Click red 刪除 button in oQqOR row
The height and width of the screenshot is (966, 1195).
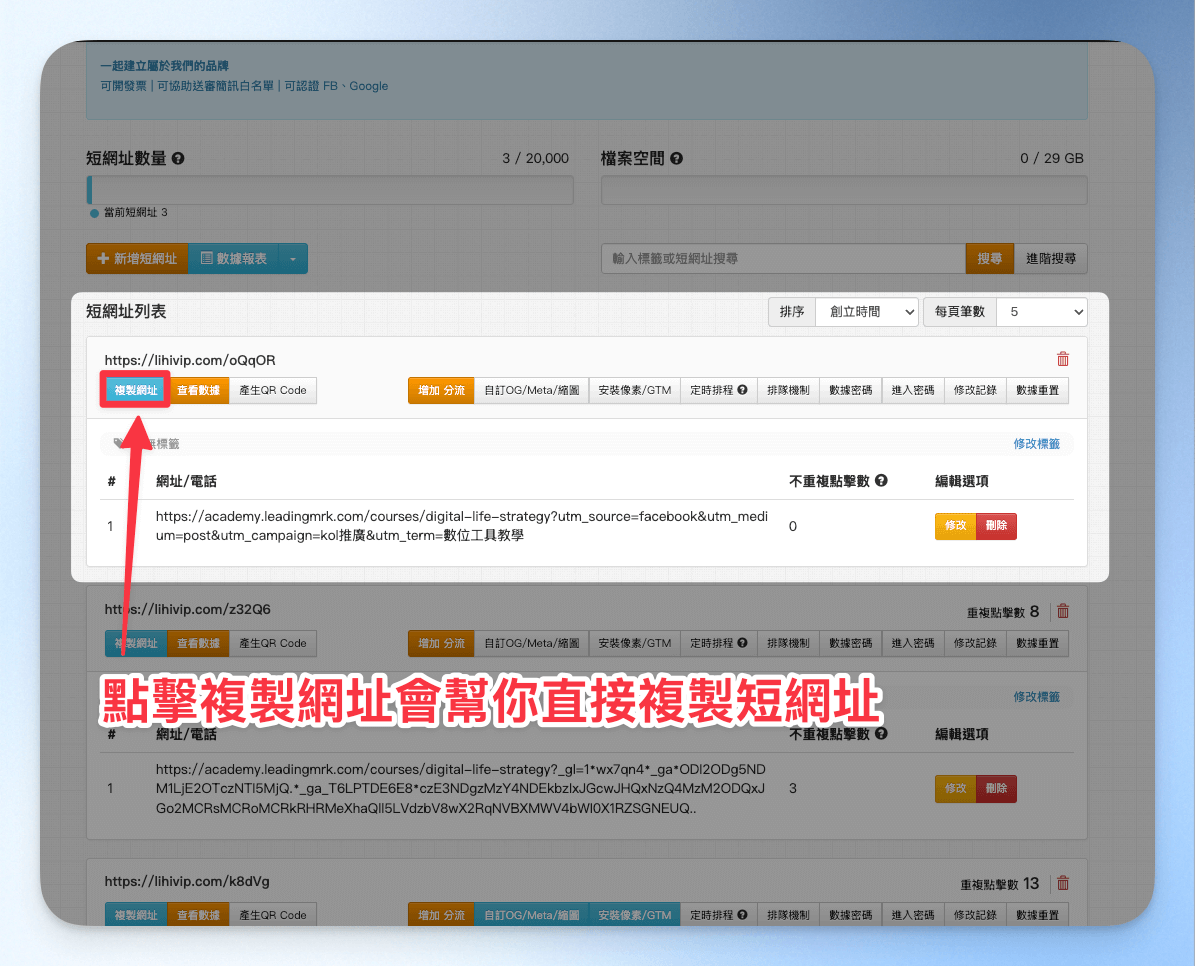coord(996,526)
